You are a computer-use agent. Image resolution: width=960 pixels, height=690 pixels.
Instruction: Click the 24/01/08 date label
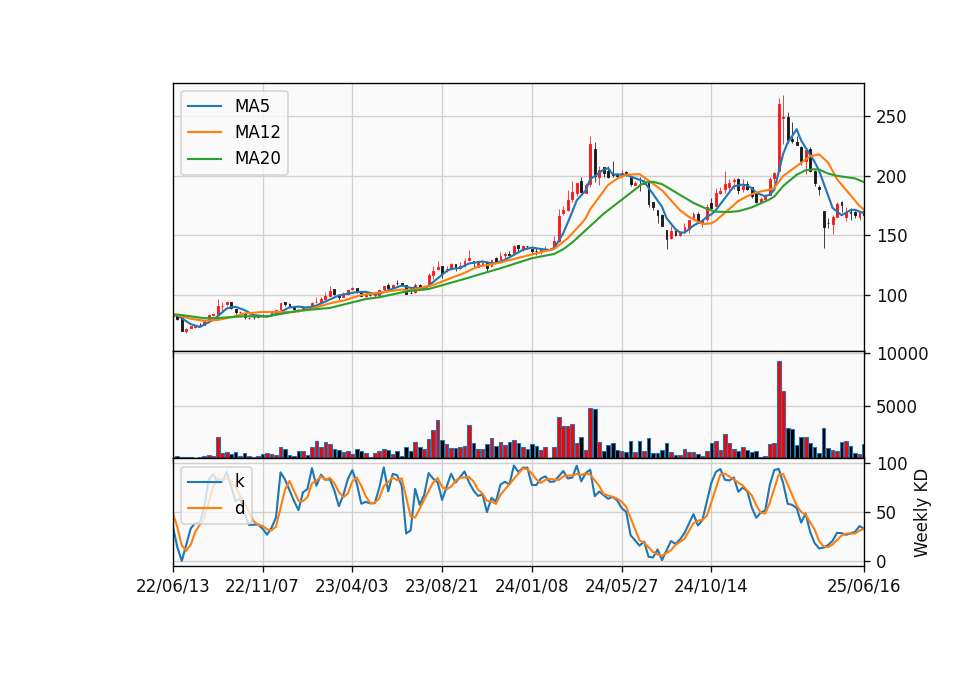531,586
